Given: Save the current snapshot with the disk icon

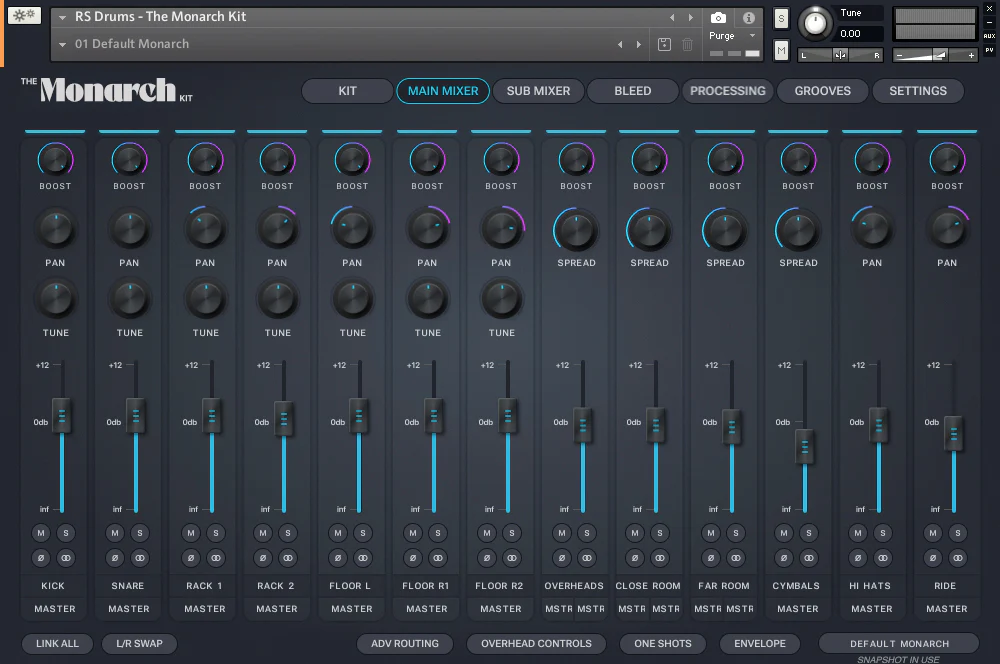Looking at the screenshot, I should click(664, 44).
